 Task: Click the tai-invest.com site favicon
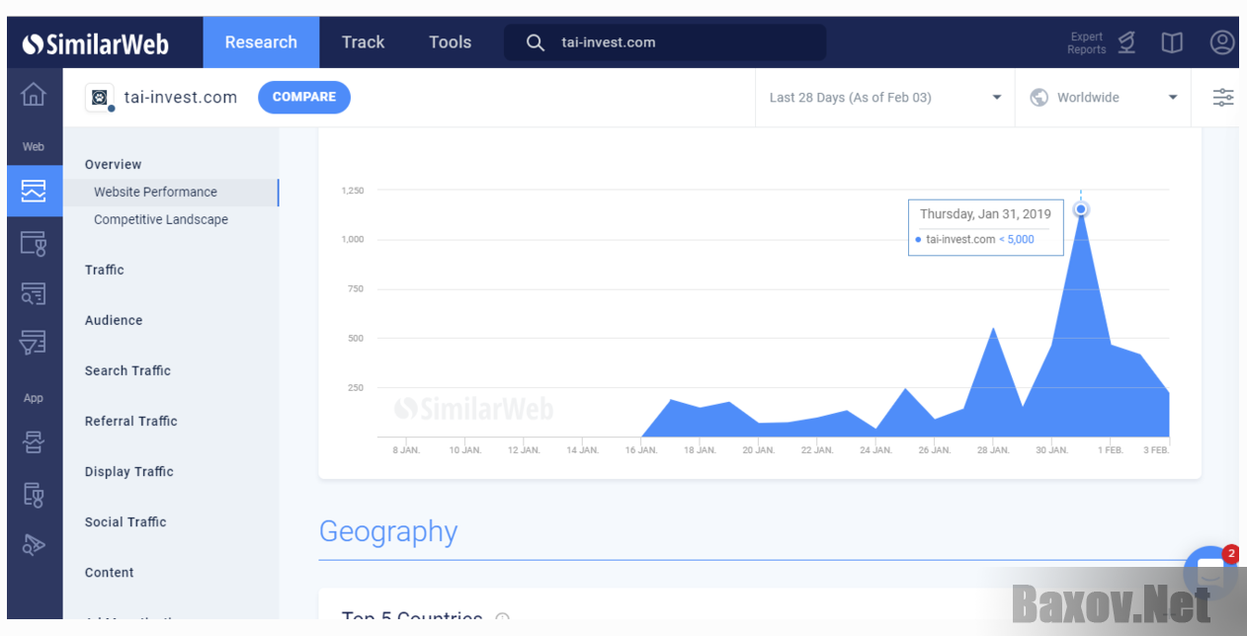(x=99, y=97)
